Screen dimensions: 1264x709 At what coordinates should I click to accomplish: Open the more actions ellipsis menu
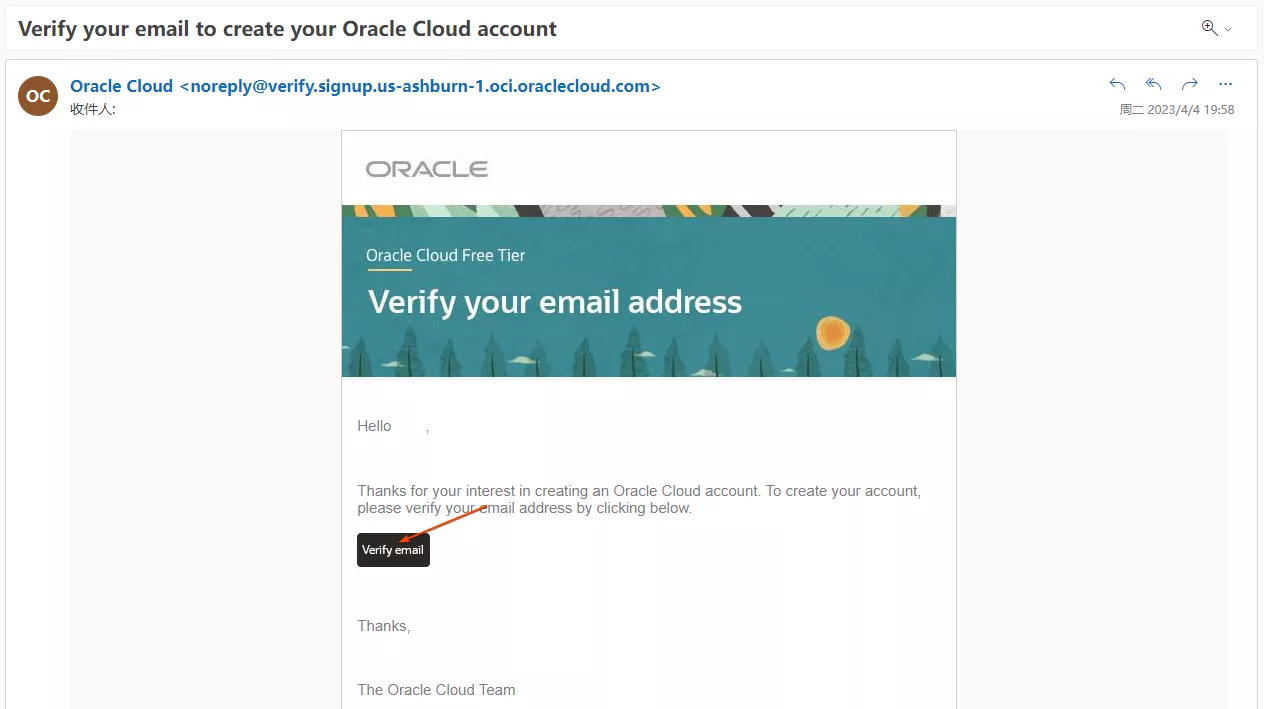tap(1225, 84)
